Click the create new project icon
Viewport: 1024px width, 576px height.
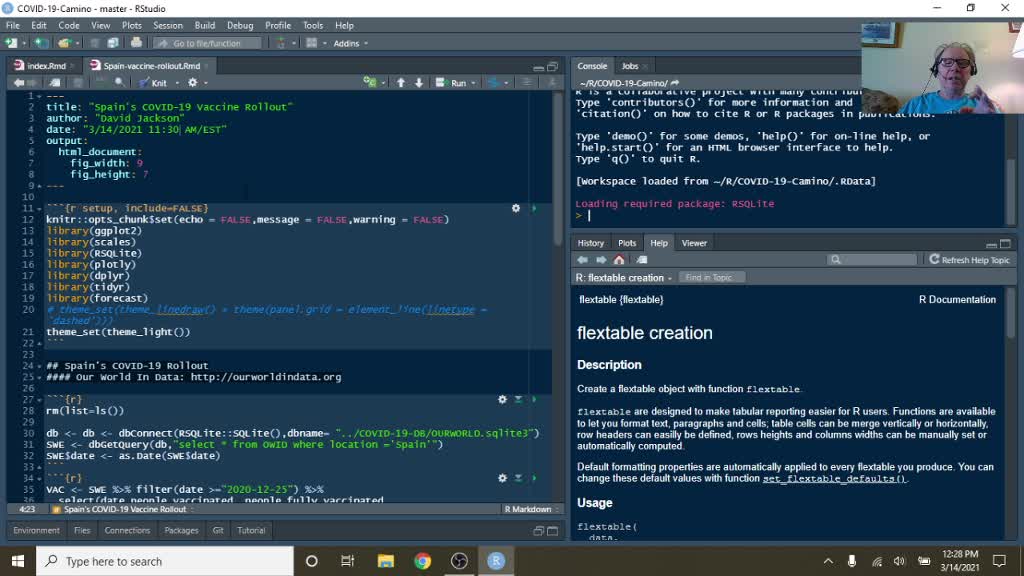pyautogui.click(x=41, y=43)
